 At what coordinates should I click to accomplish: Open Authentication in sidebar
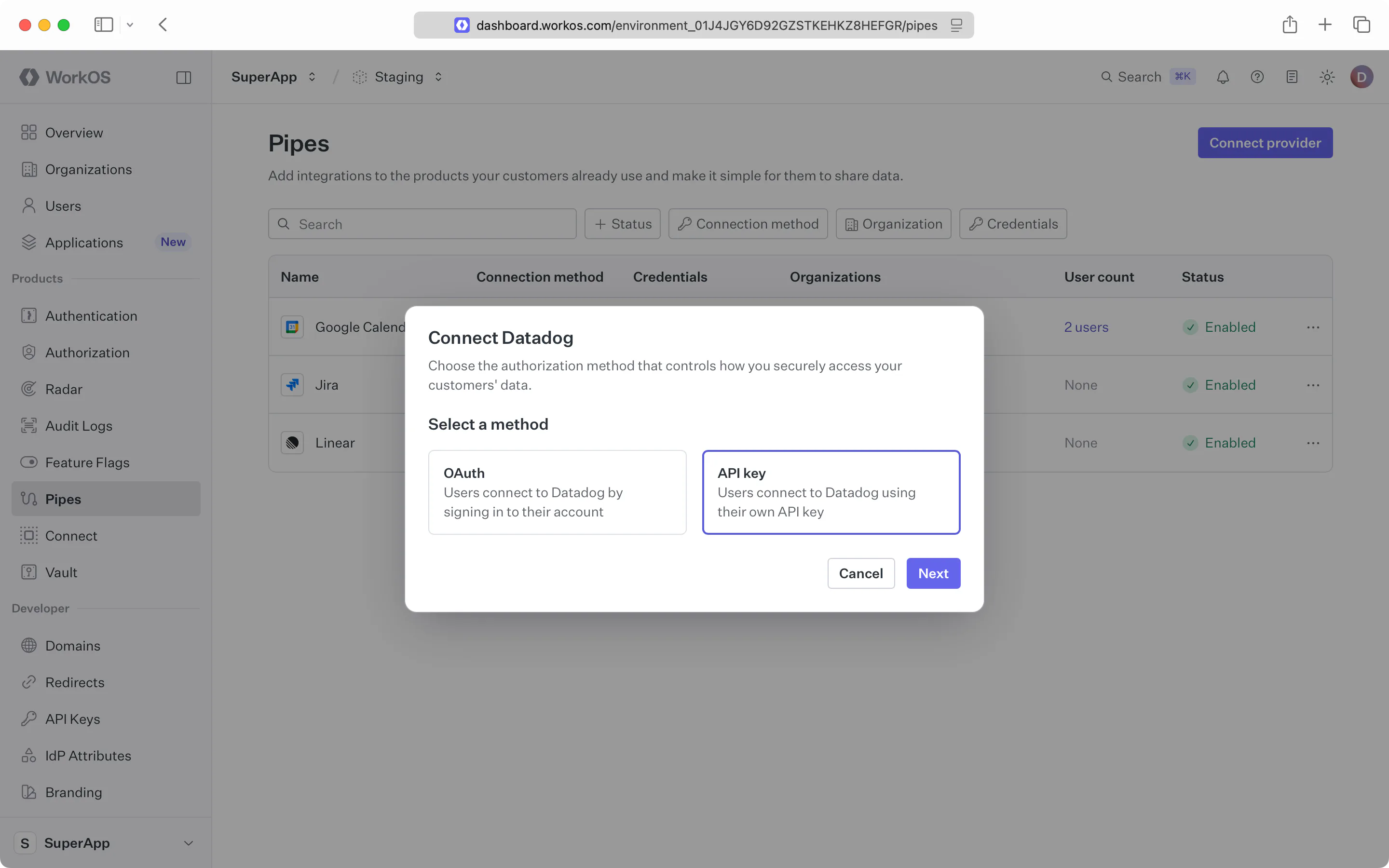coord(106,316)
